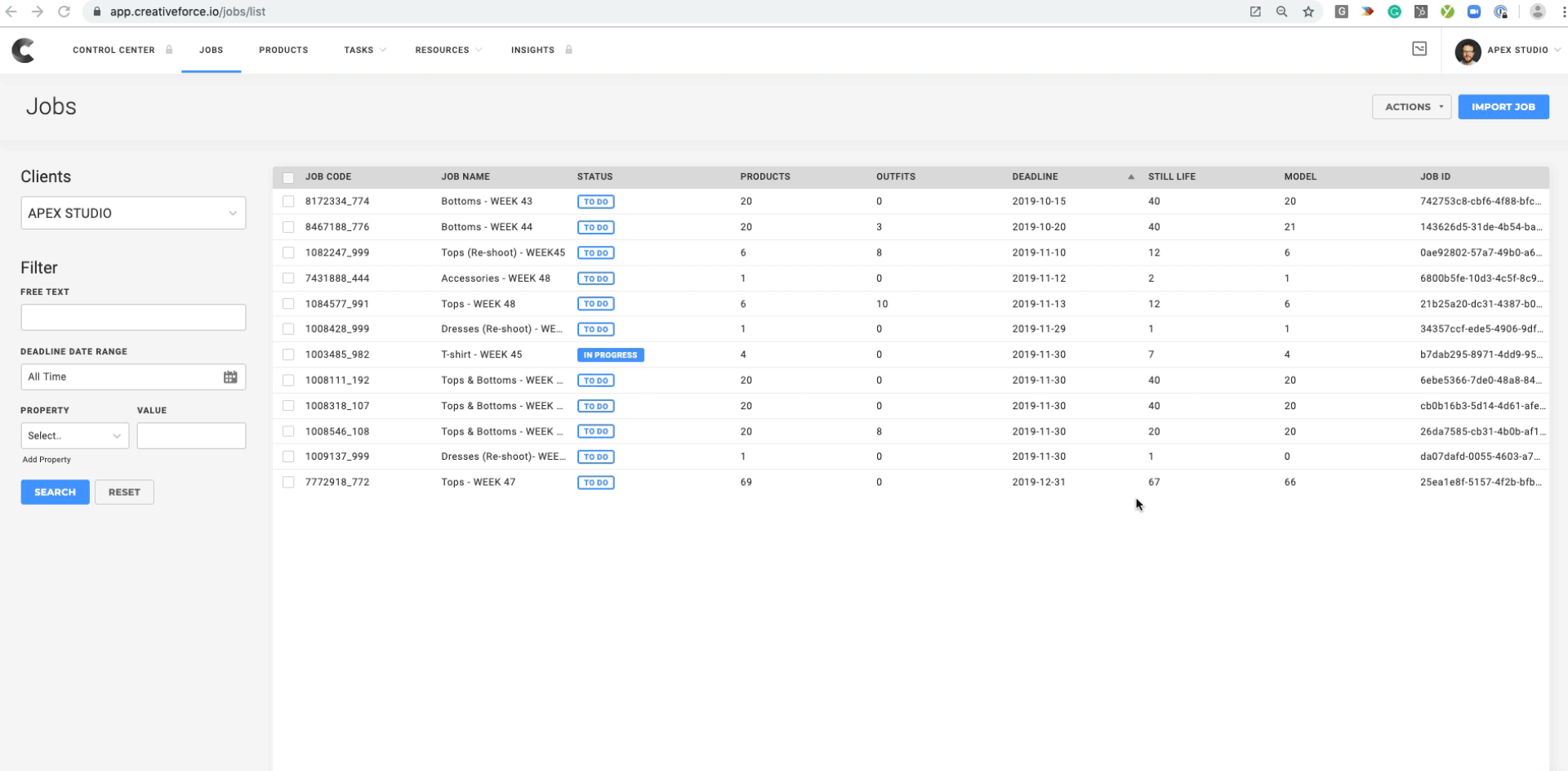Focus the Free Text filter field
Viewport: 1568px width, 771px height.
(133, 317)
